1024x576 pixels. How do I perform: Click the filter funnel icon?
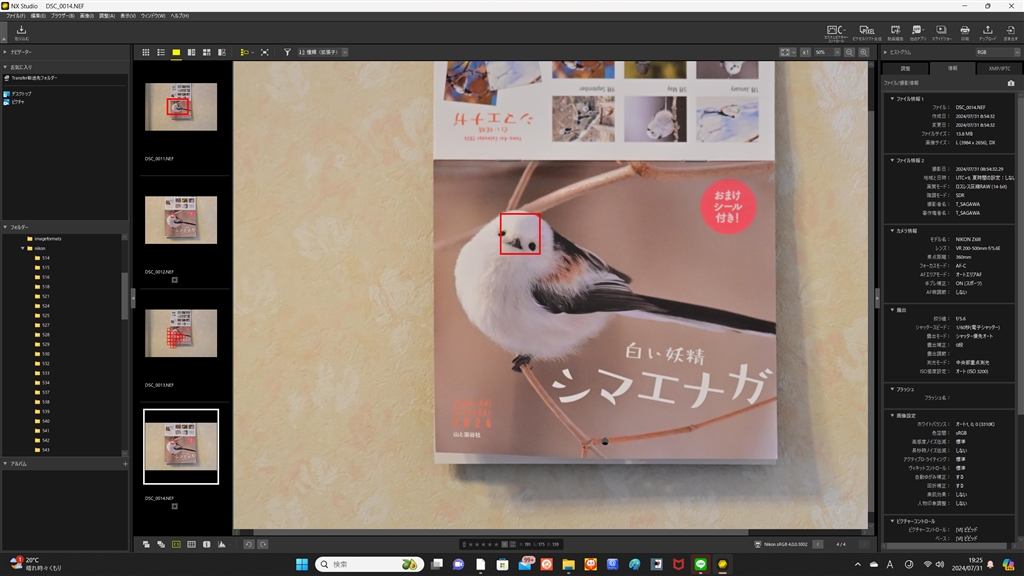(287, 52)
